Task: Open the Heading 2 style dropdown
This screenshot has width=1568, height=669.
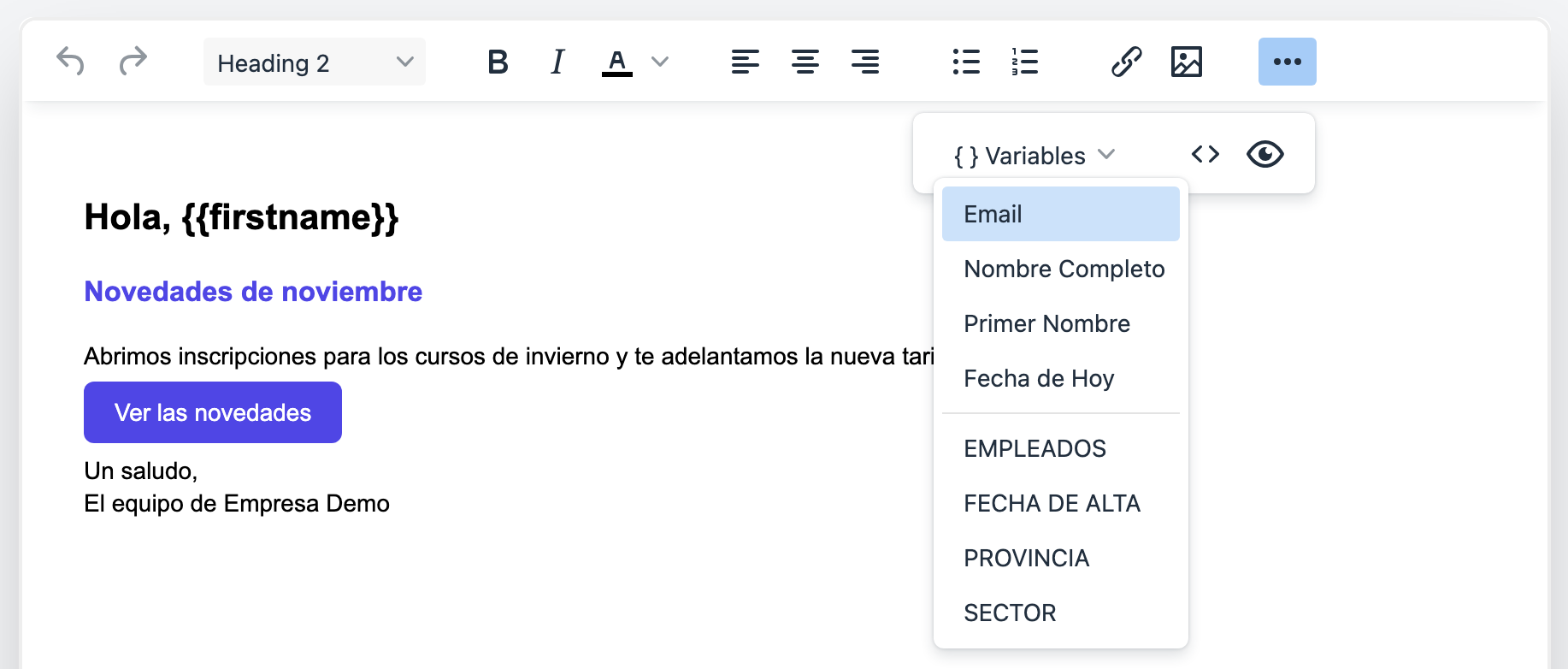Action: 315,62
